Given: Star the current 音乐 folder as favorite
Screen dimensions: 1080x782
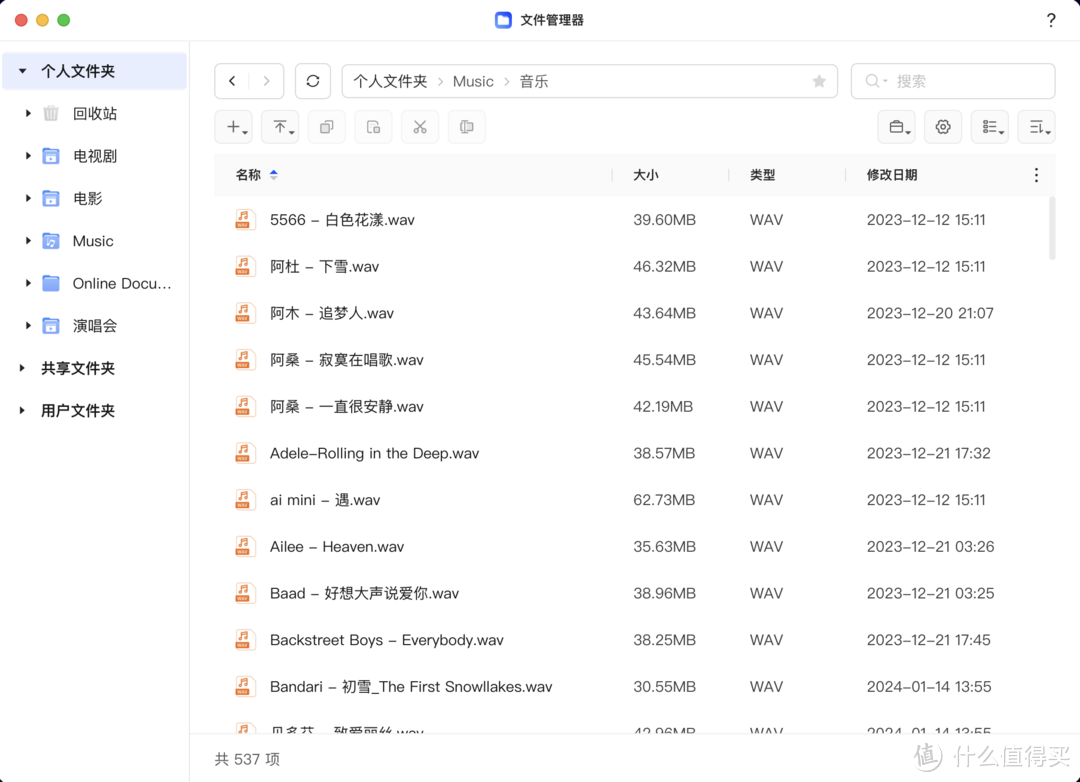Looking at the screenshot, I should [818, 81].
